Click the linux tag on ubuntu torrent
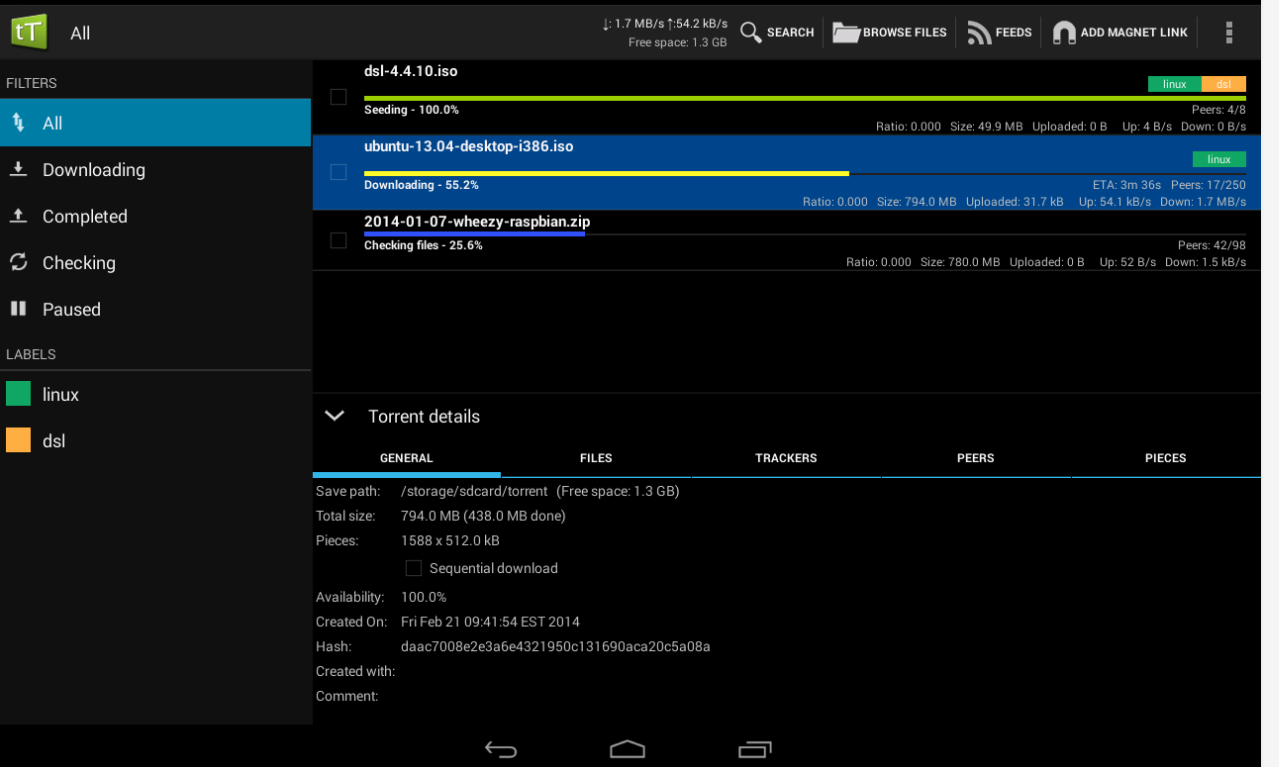Image resolution: width=1279 pixels, height=767 pixels. (x=1219, y=159)
